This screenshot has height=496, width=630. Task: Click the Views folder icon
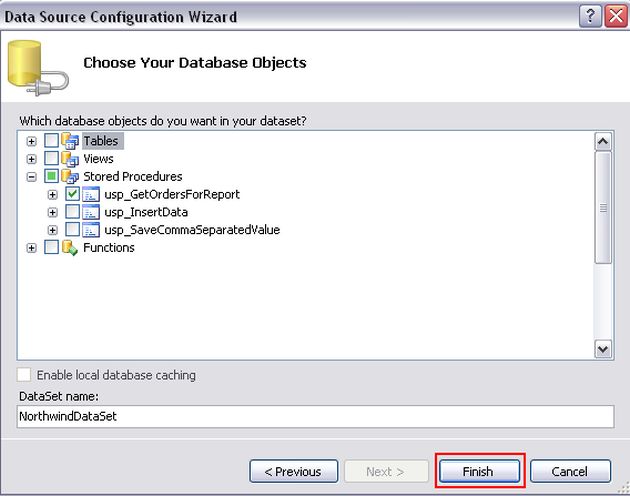tap(70, 159)
